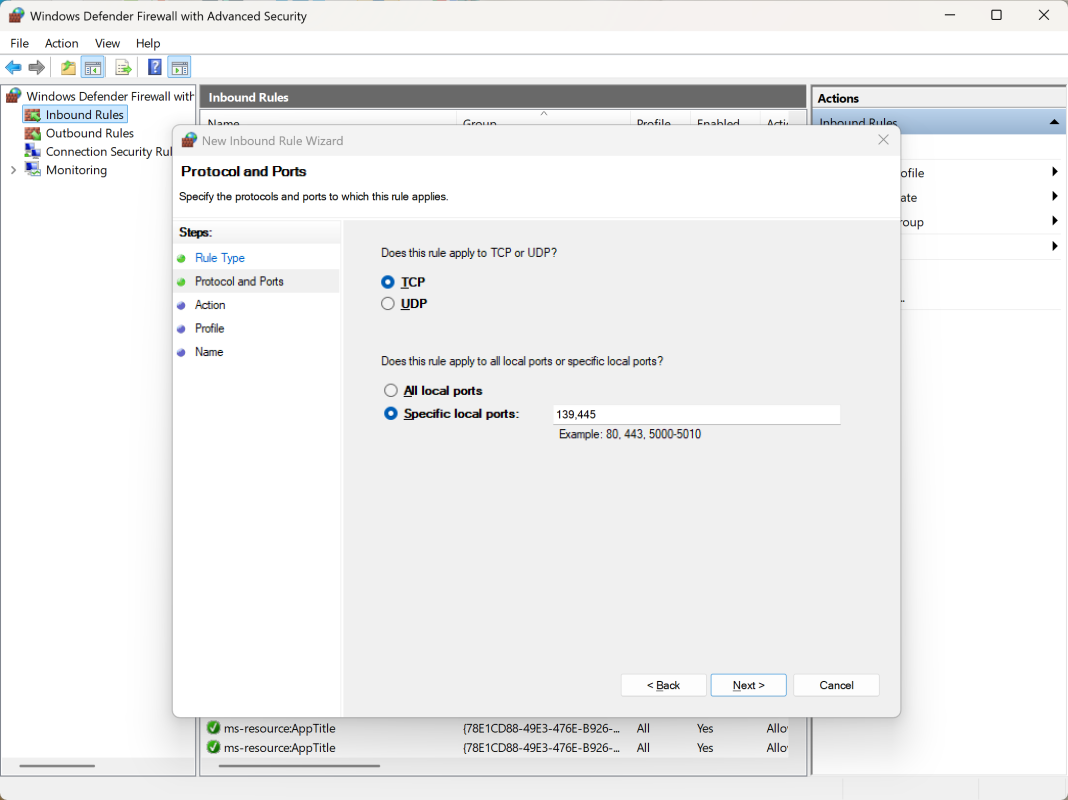Click the Back button in wizard
Image resolution: width=1068 pixels, height=800 pixels.
click(663, 685)
